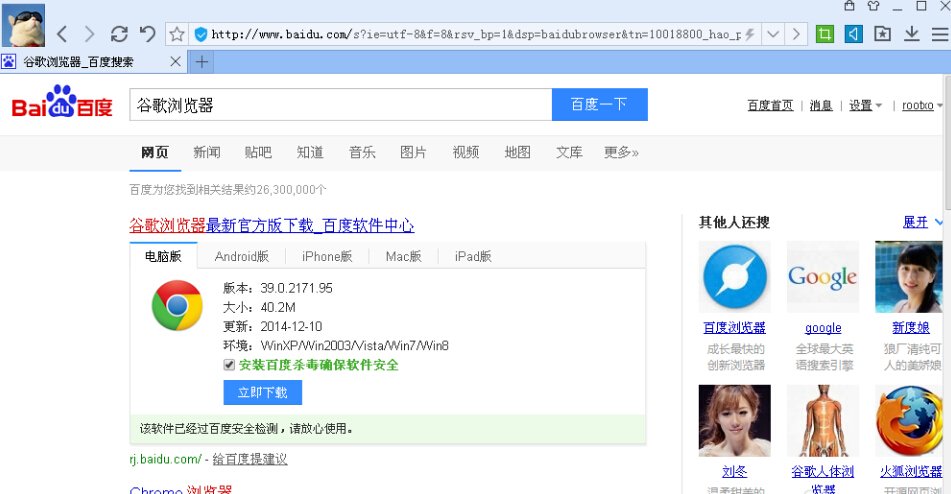This screenshot has height=494, width=951.
Task: Click the Google logo thumbnail
Action: 823,277
